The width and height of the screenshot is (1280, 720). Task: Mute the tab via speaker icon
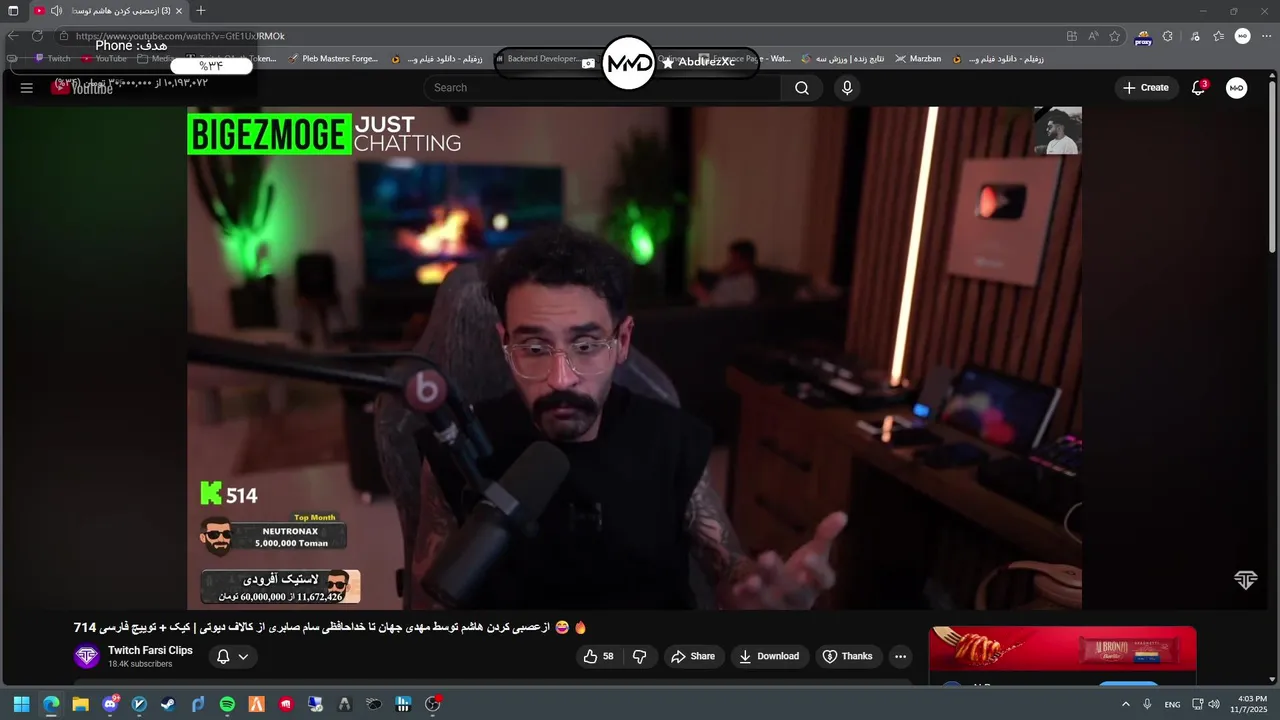coord(56,11)
